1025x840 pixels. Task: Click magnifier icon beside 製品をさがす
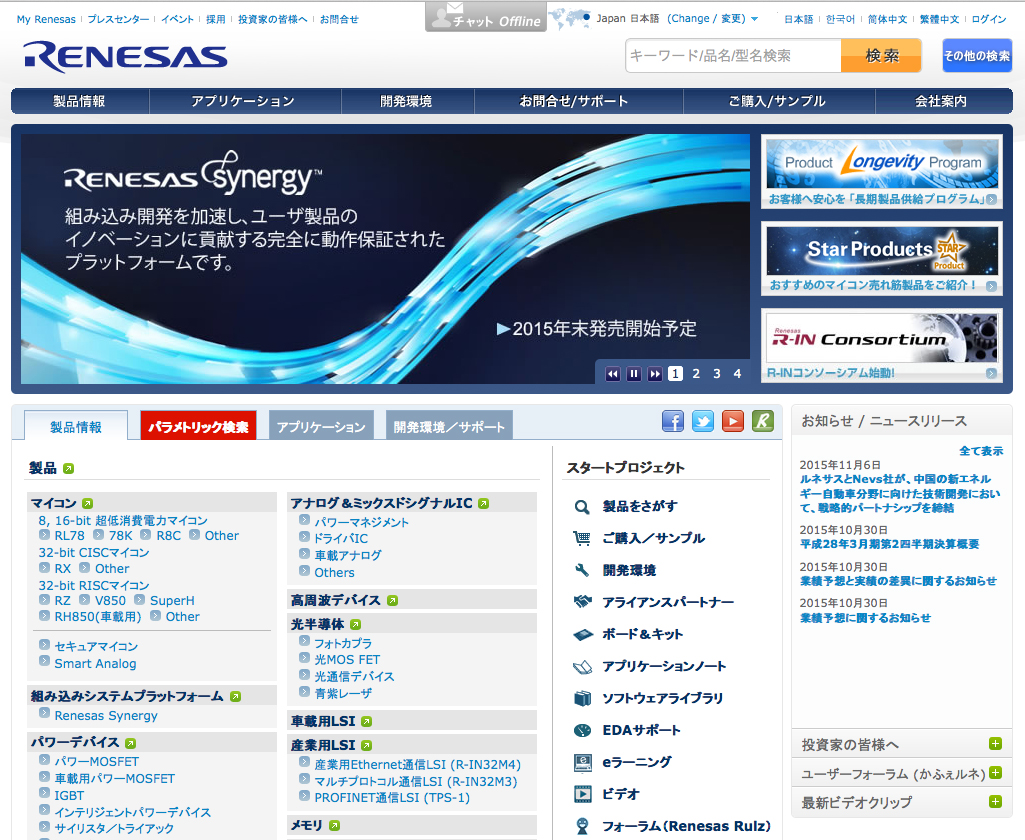pyautogui.click(x=582, y=507)
